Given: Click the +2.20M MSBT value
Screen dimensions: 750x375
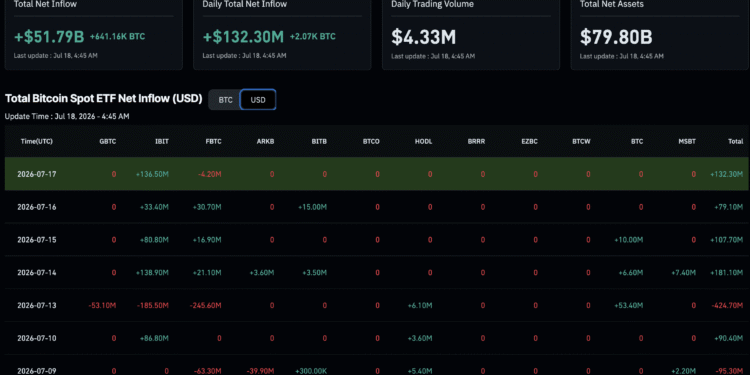Looking at the screenshot, I should (683, 371).
